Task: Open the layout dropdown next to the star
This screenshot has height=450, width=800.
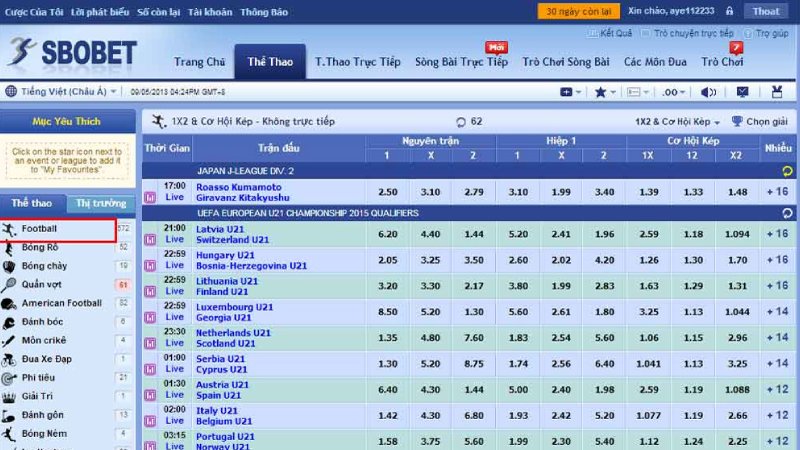Action: click(638, 92)
